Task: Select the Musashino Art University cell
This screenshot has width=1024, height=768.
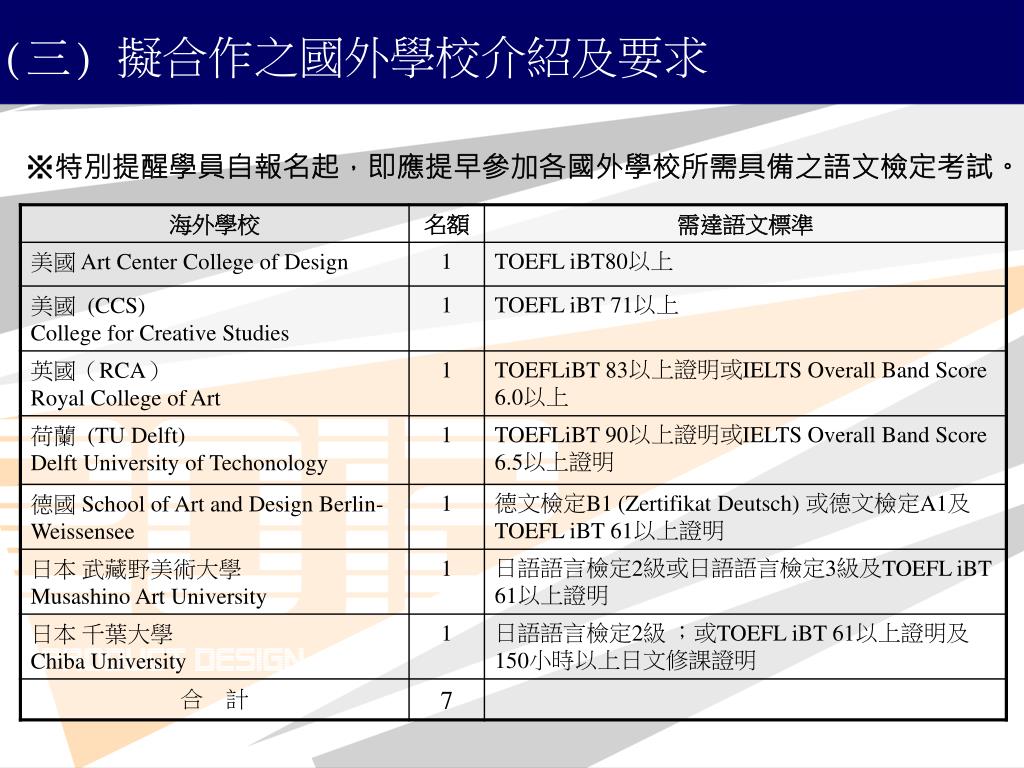Action: pyautogui.click(x=215, y=582)
